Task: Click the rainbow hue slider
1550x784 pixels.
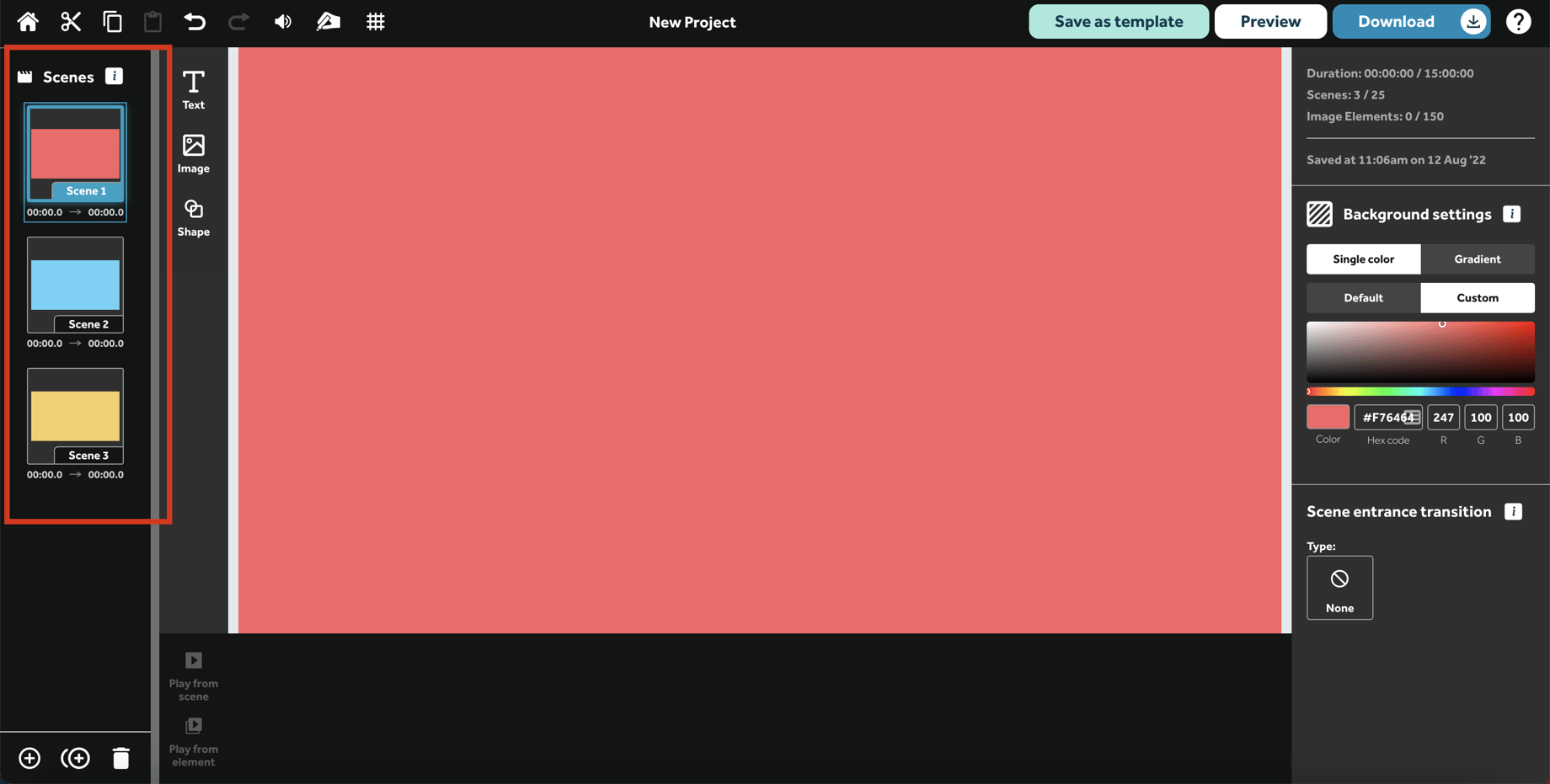Action: [1420, 392]
